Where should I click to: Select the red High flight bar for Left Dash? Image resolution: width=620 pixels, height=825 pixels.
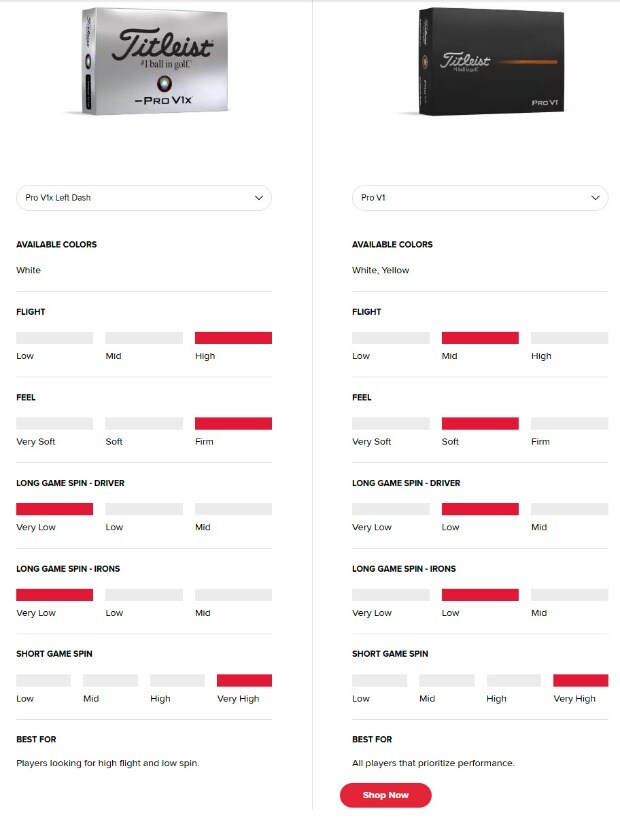233,338
